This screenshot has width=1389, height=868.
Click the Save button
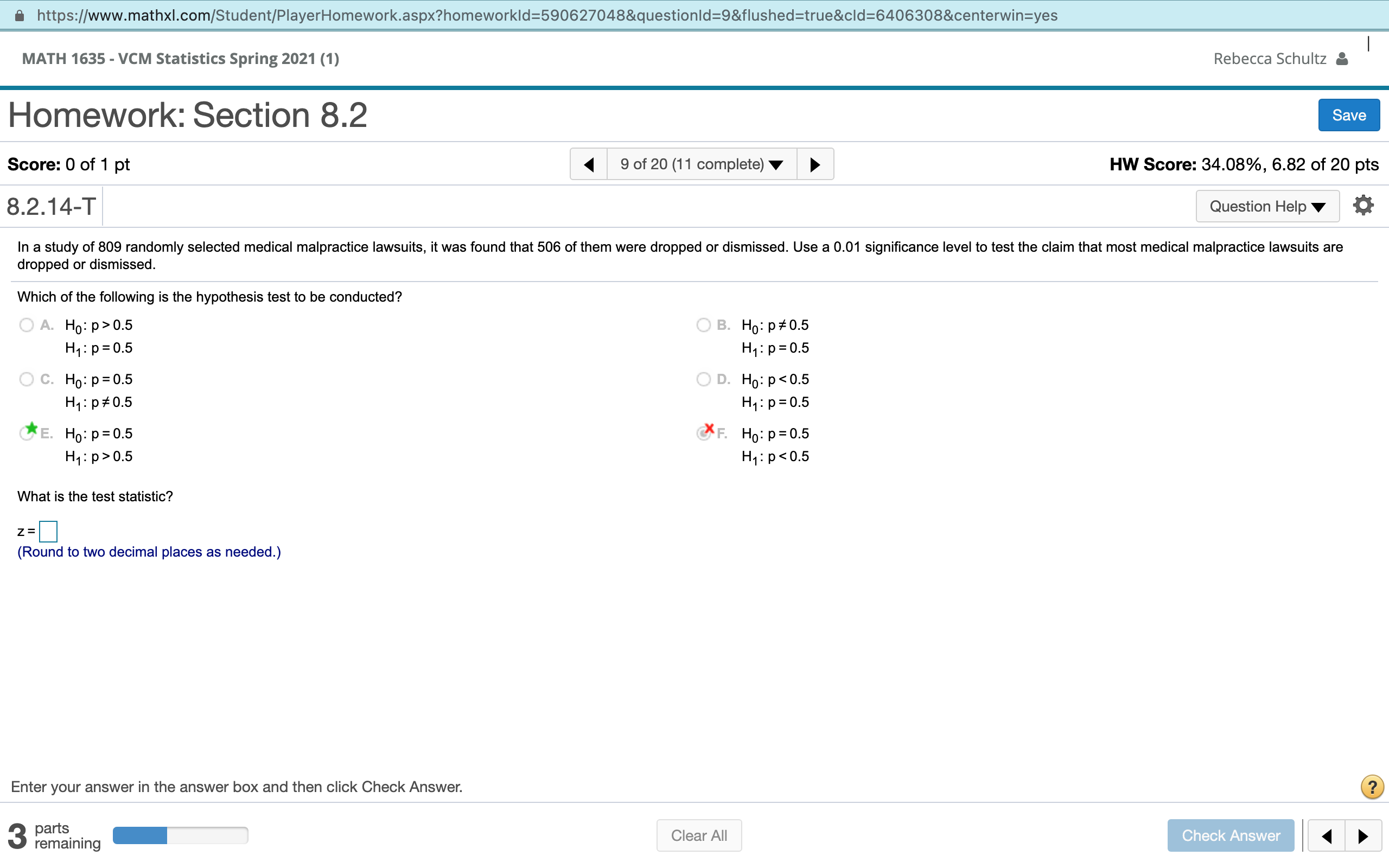(1348, 116)
